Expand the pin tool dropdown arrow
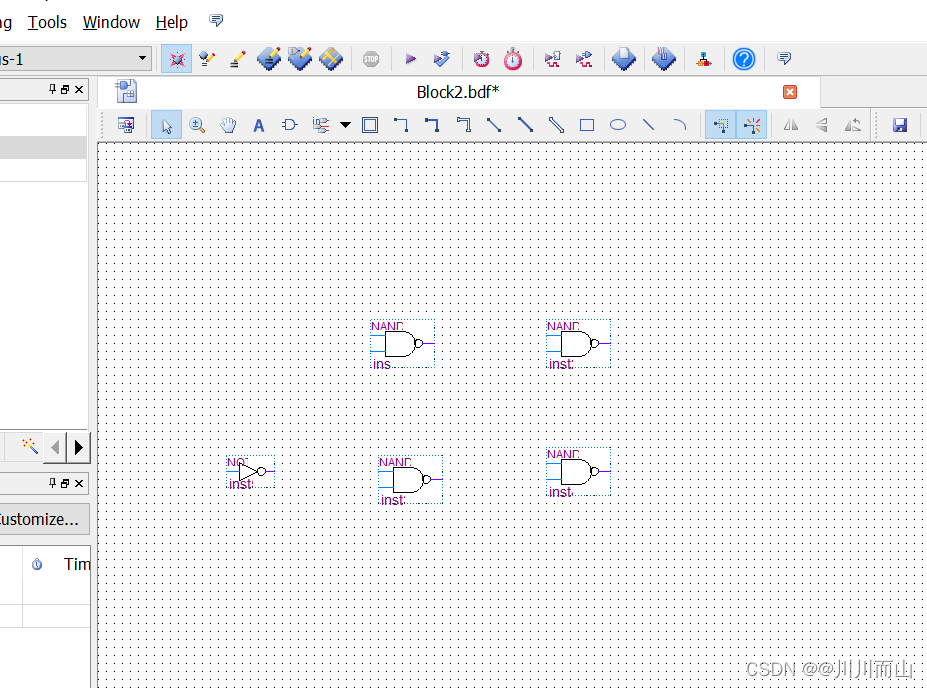The height and width of the screenshot is (688, 927). [345, 125]
